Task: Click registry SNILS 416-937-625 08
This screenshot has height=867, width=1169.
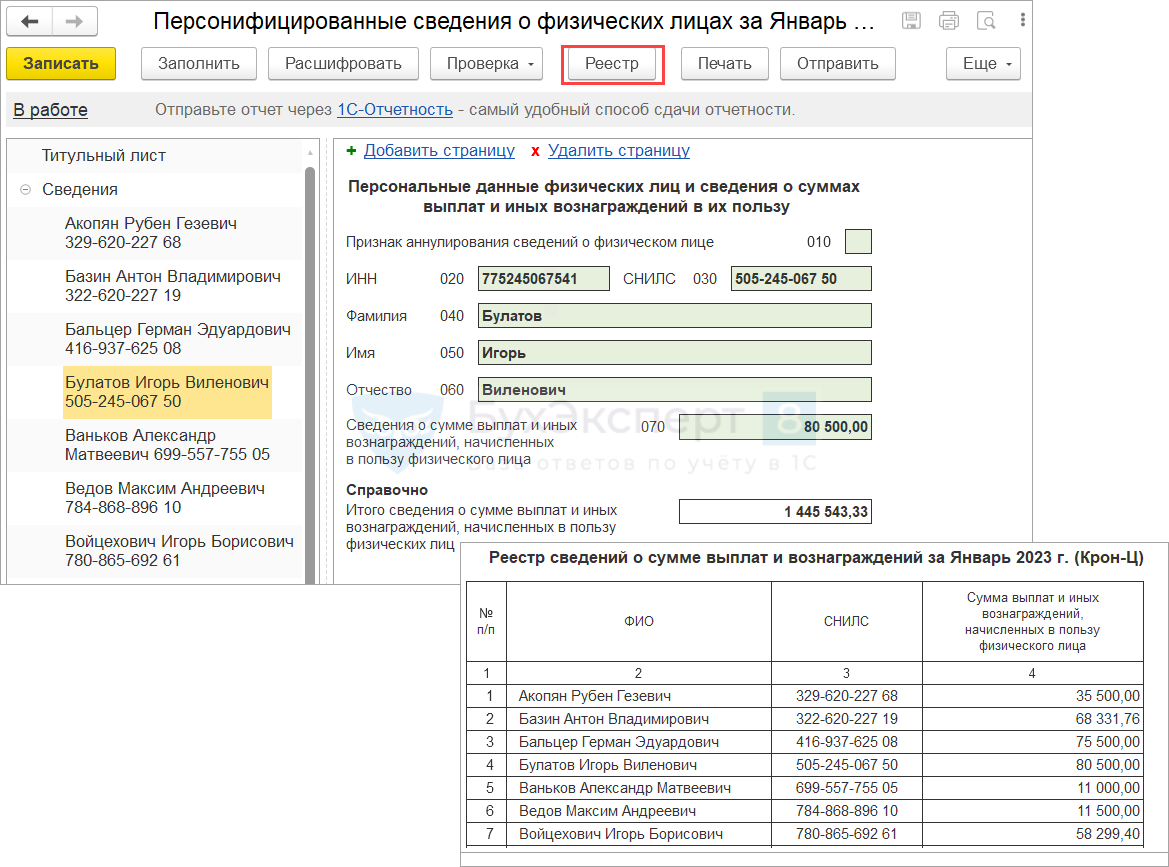Action: point(847,743)
